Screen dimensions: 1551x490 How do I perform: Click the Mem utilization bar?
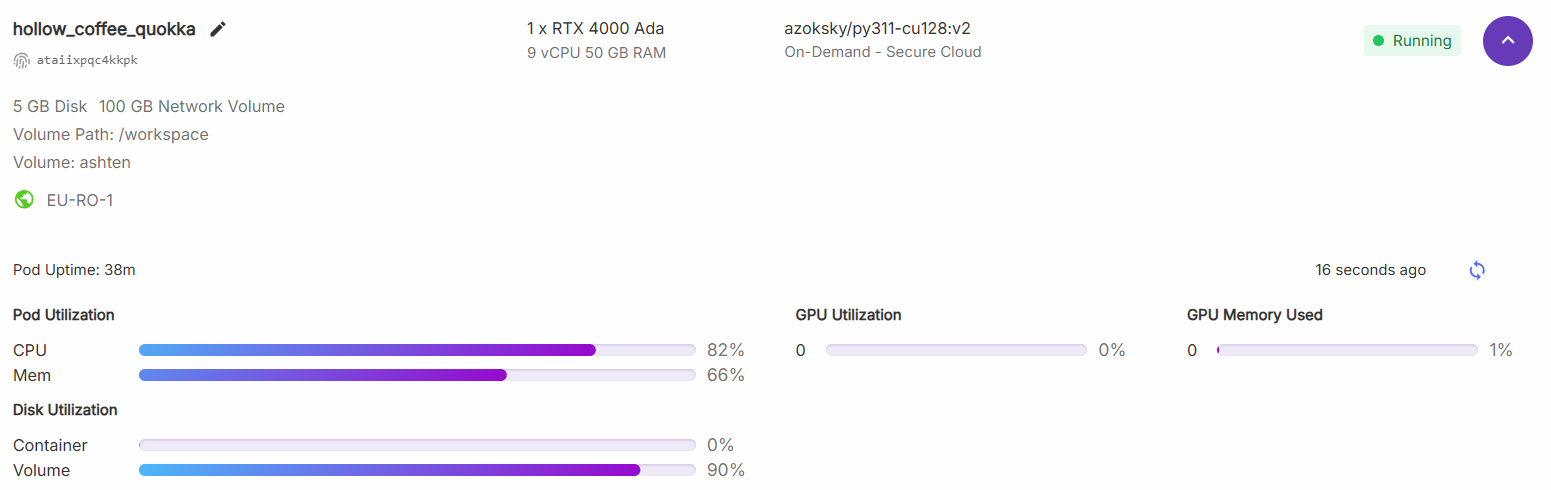[x=417, y=375]
